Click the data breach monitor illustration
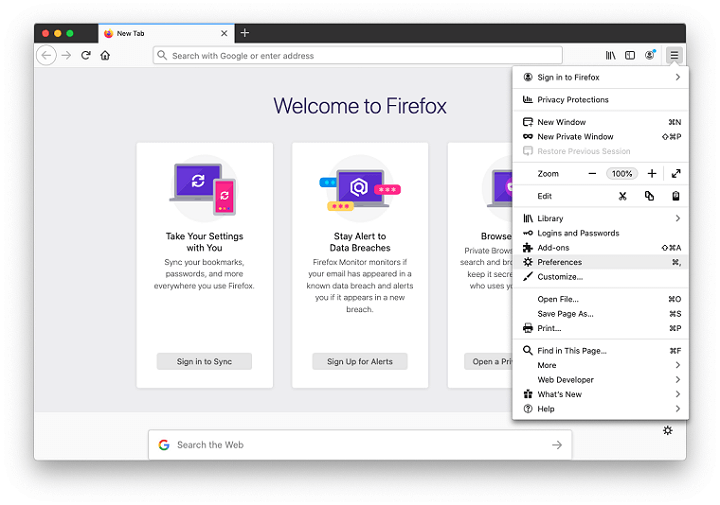Image resolution: width=720 pixels, height=505 pixels. point(360,189)
